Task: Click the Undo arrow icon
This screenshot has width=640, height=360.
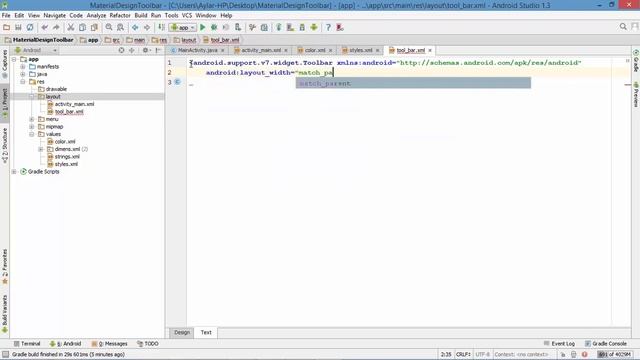Action: coord(44,27)
